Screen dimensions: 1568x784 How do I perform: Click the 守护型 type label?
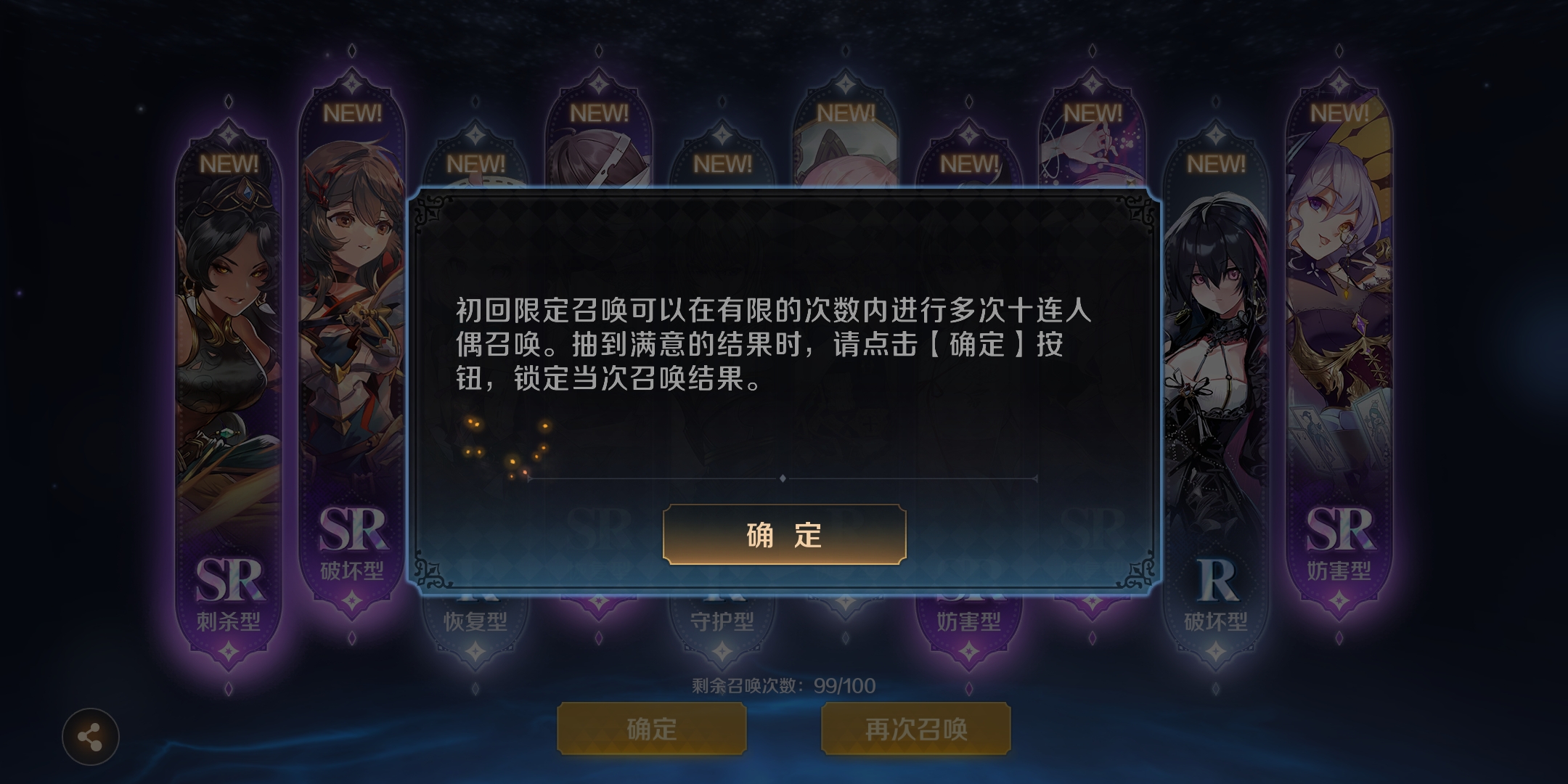point(722,621)
